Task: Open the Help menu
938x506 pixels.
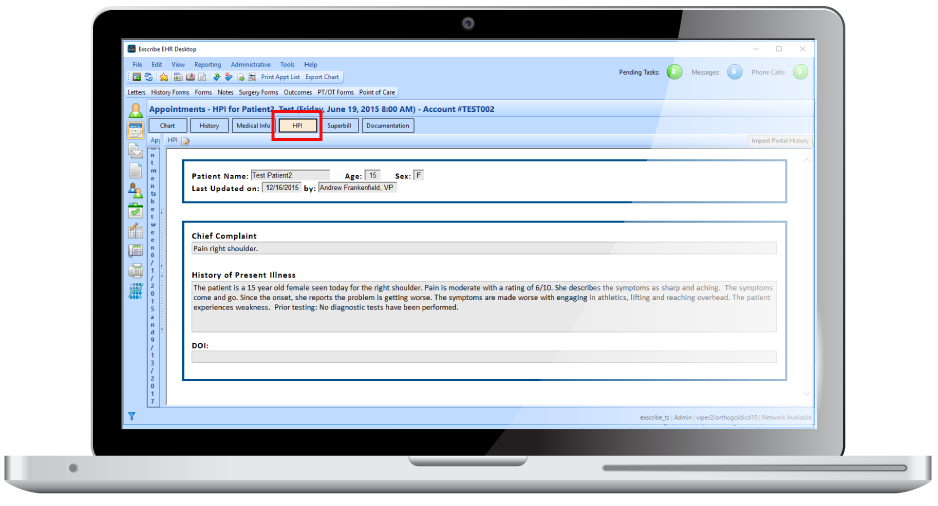Action: (310, 65)
